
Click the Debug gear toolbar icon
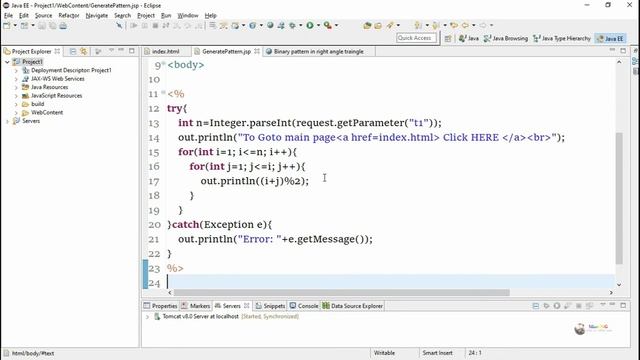point(292,25)
